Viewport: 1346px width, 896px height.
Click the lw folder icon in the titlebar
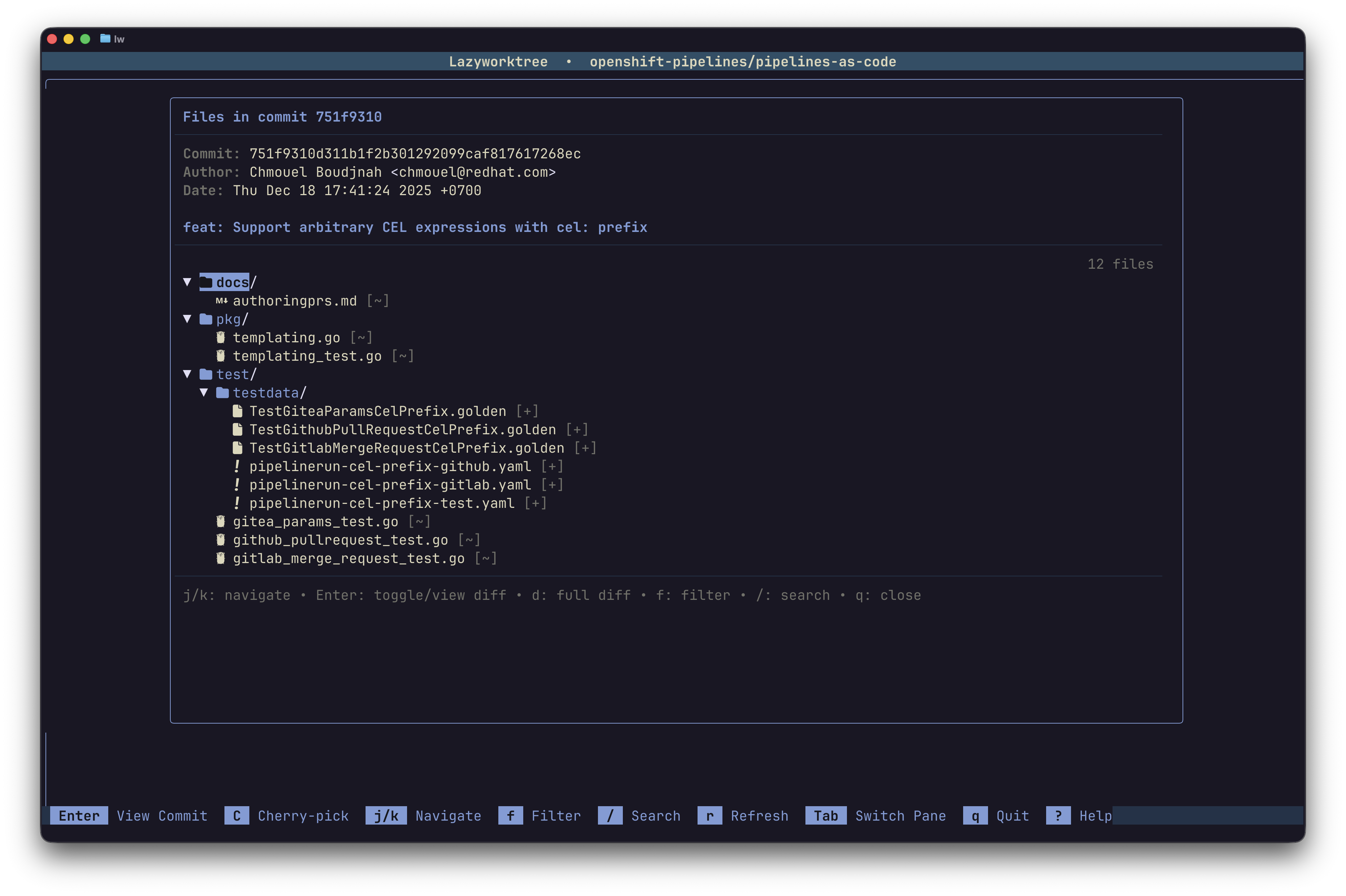tap(105, 38)
